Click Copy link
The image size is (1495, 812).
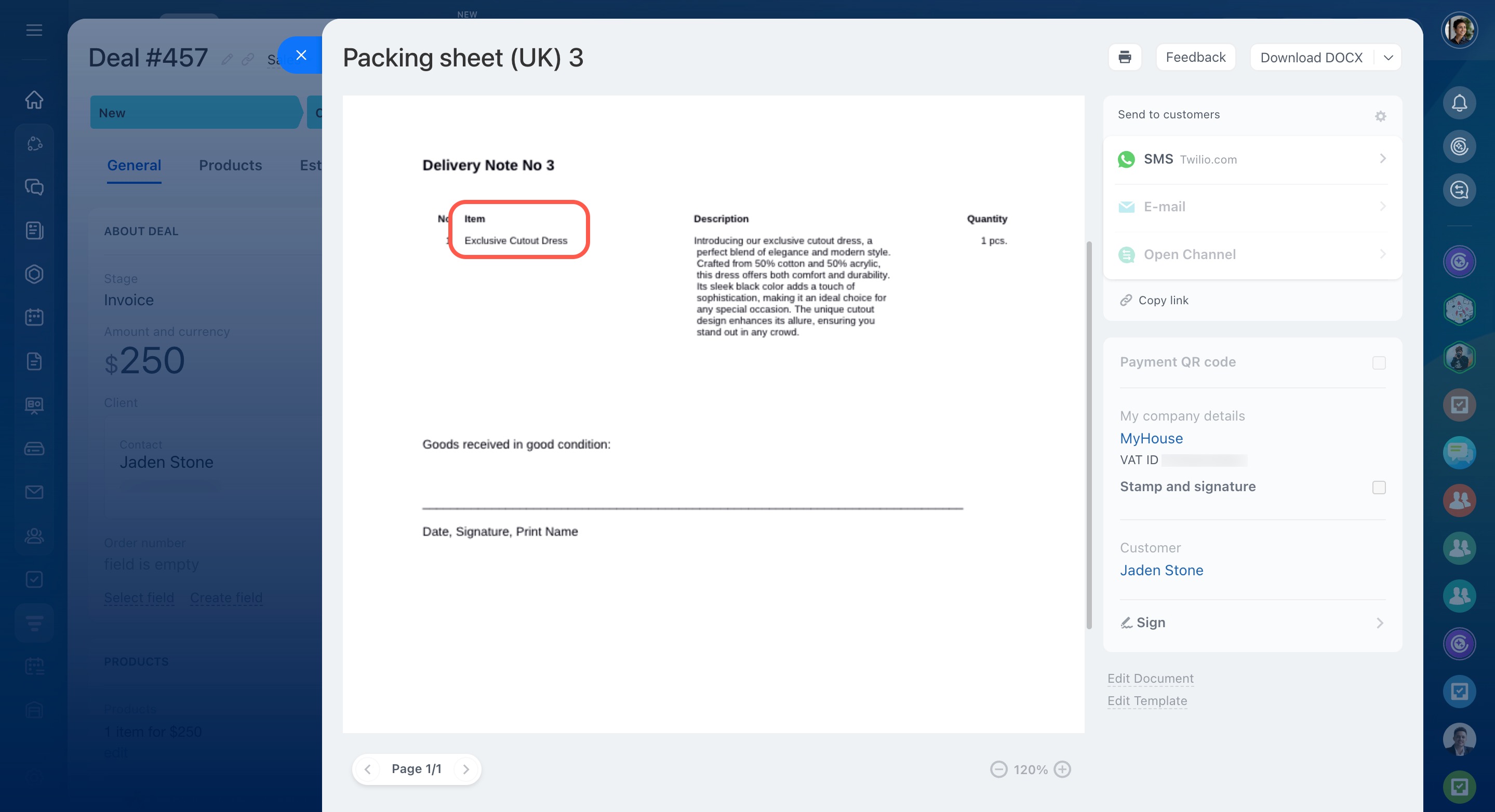(x=1153, y=301)
